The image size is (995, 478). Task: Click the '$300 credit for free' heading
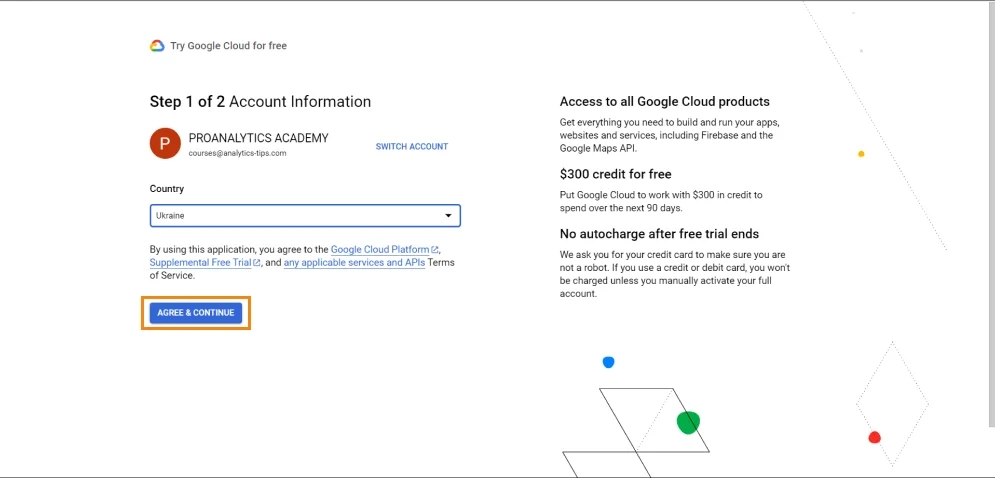pos(616,174)
